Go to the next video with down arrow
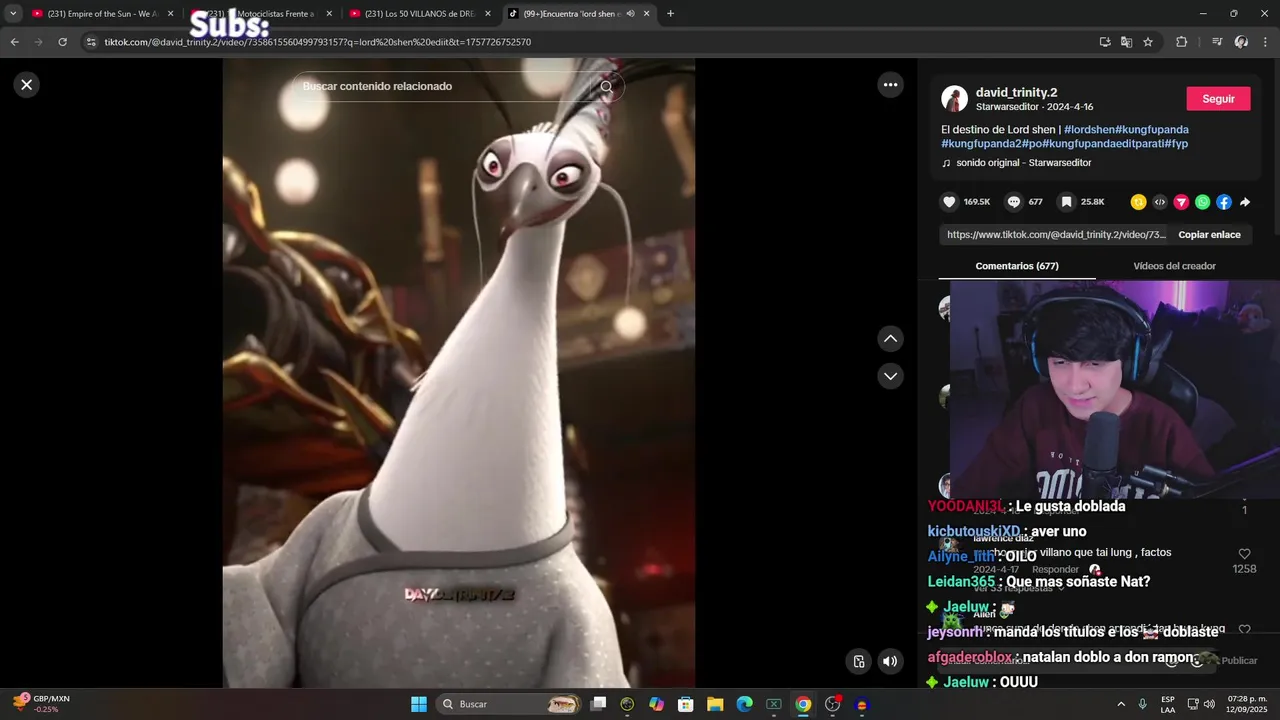Viewport: 1280px width, 720px height. pos(890,376)
